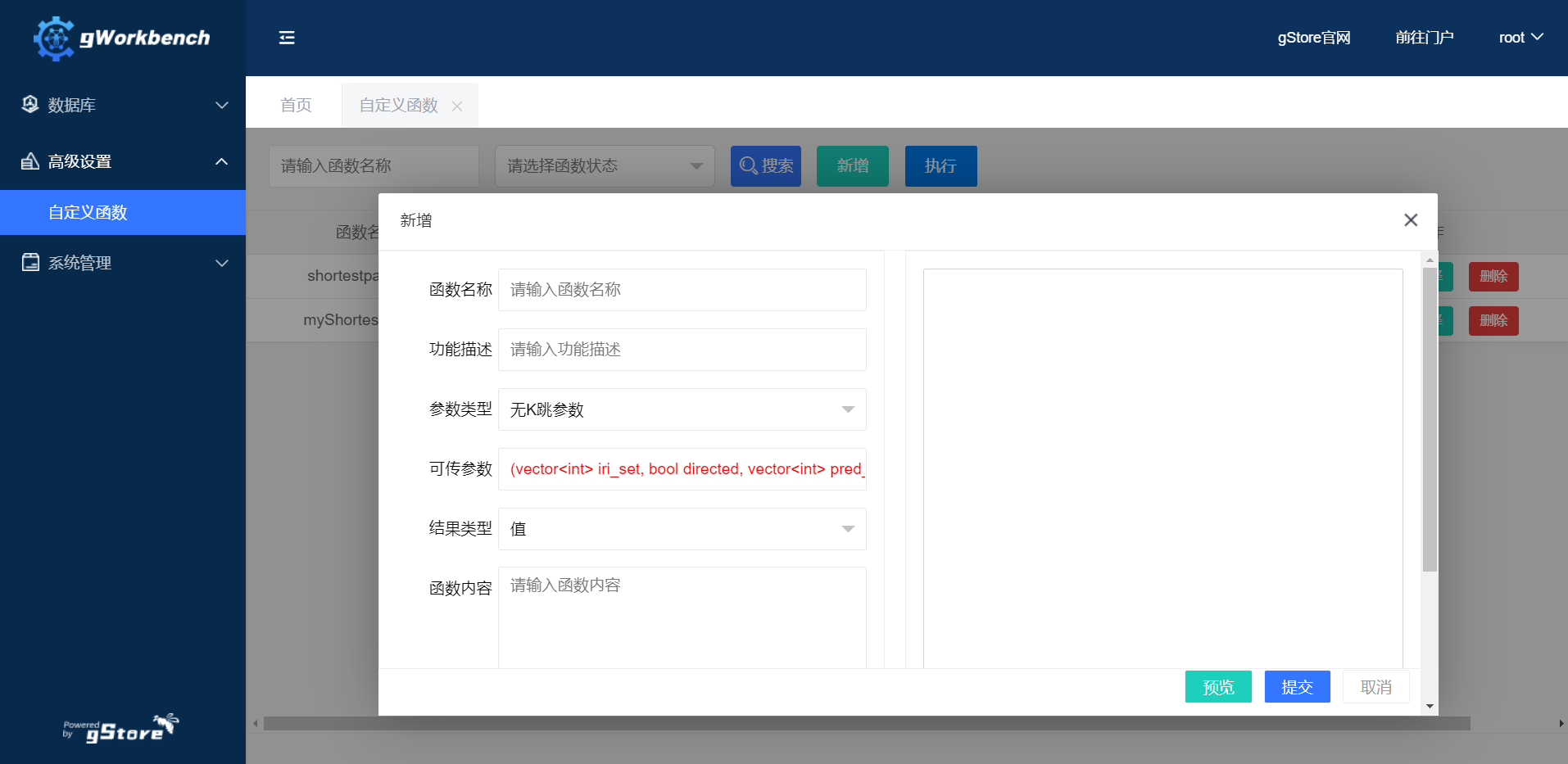Select 自定义函数 in the sidebar
The width and height of the screenshot is (1568, 764).
pyautogui.click(x=88, y=213)
